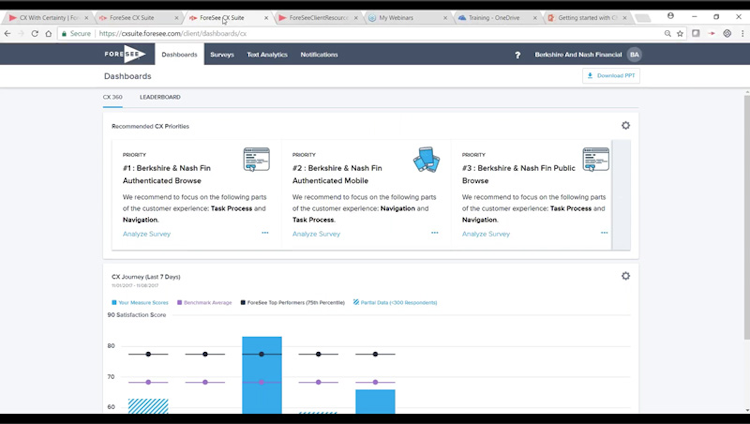Screen dimensions: 750x424
Task: Click the circular extension icon
Action: tap(727, 33)
